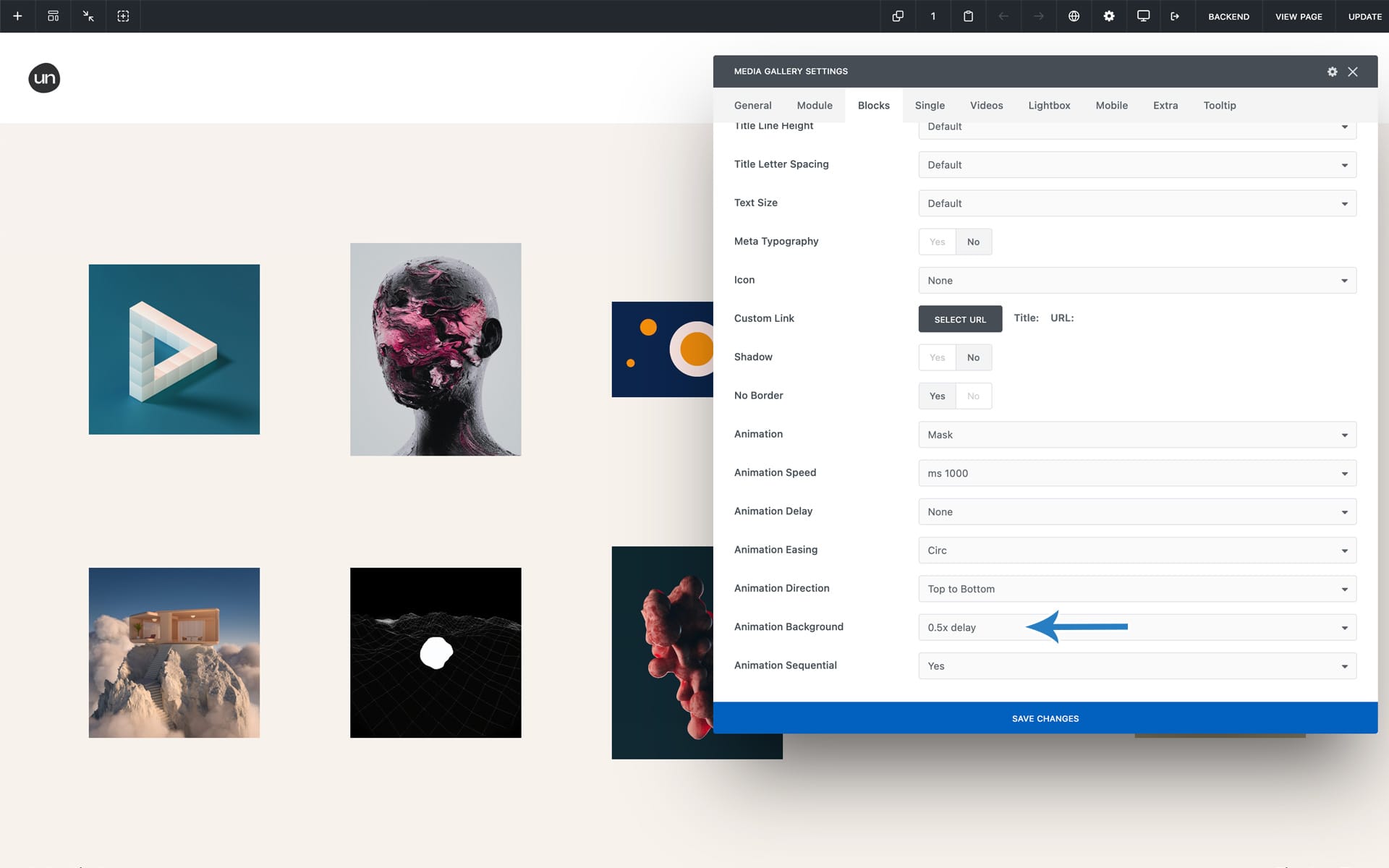Open the Animation dropdown showing Mask
This screenshot has height=868, width=1389.
point(1137,435)
